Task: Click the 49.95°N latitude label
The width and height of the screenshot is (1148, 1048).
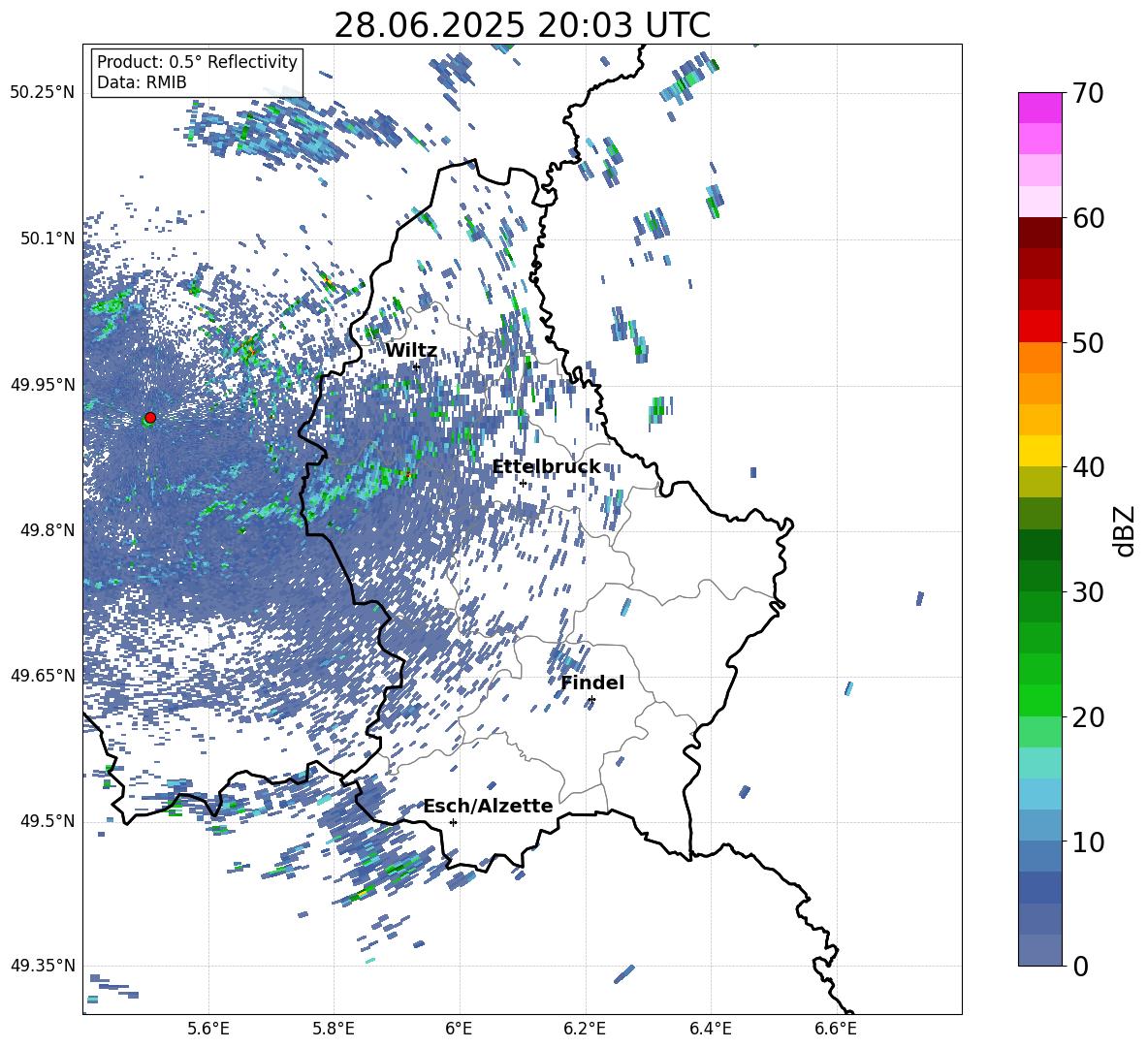Action: (x=43, y=385)
